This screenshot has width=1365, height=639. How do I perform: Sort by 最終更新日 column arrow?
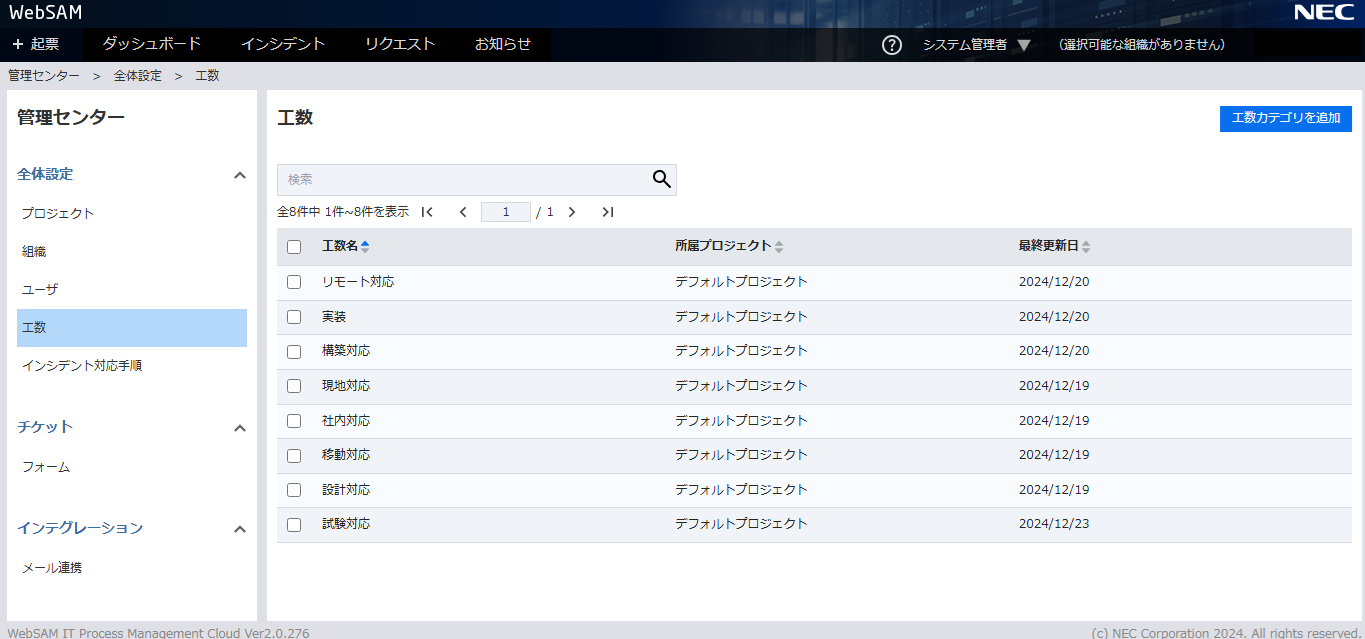click(x=1086, y=246)
